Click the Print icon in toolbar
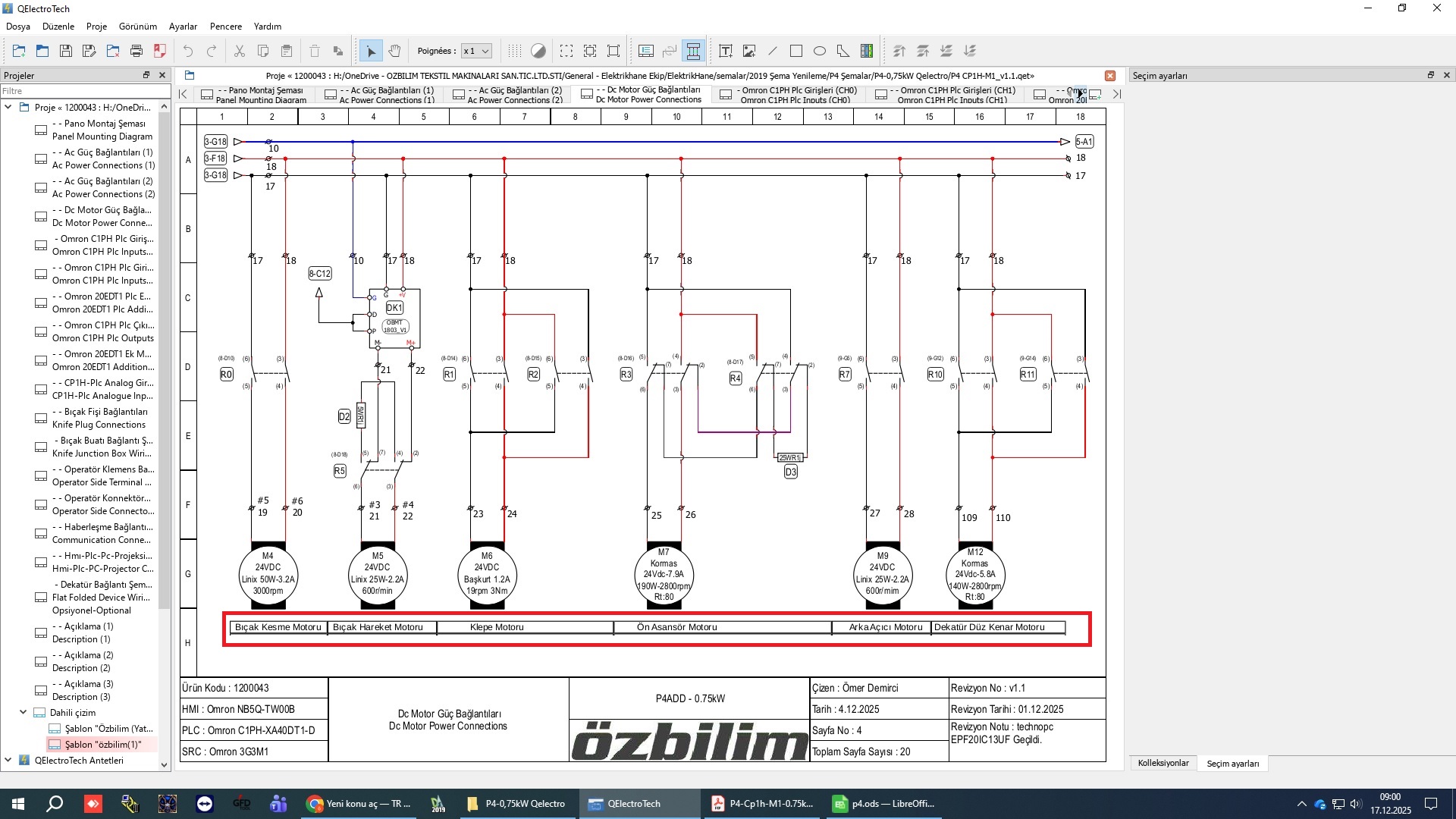The width and height of the screenshot is (1456, 819). tap(136, 51)
